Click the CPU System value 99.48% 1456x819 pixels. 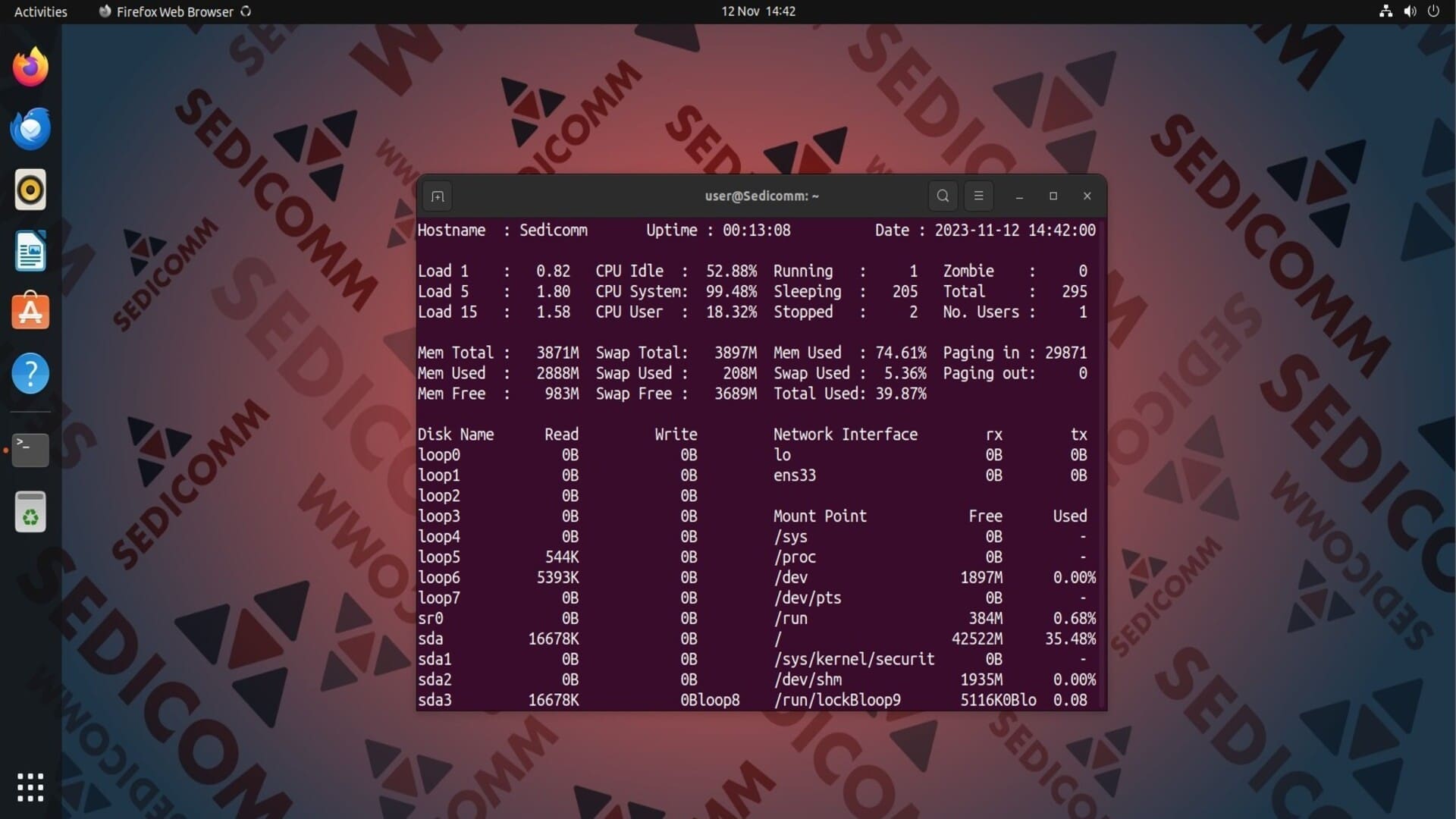pos(731,291)
